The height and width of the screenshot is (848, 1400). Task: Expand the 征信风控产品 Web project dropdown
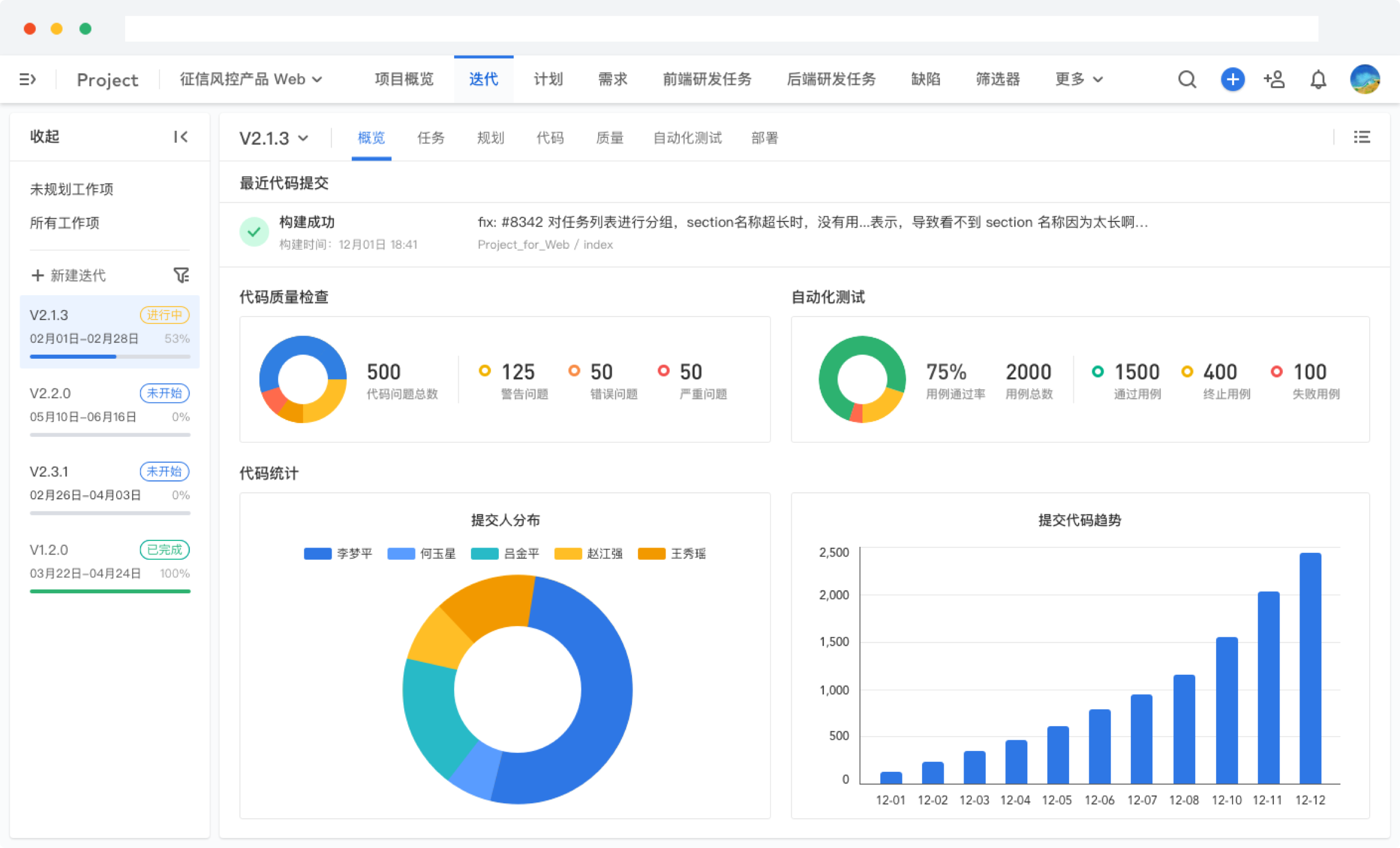click(x=251, y=79)
